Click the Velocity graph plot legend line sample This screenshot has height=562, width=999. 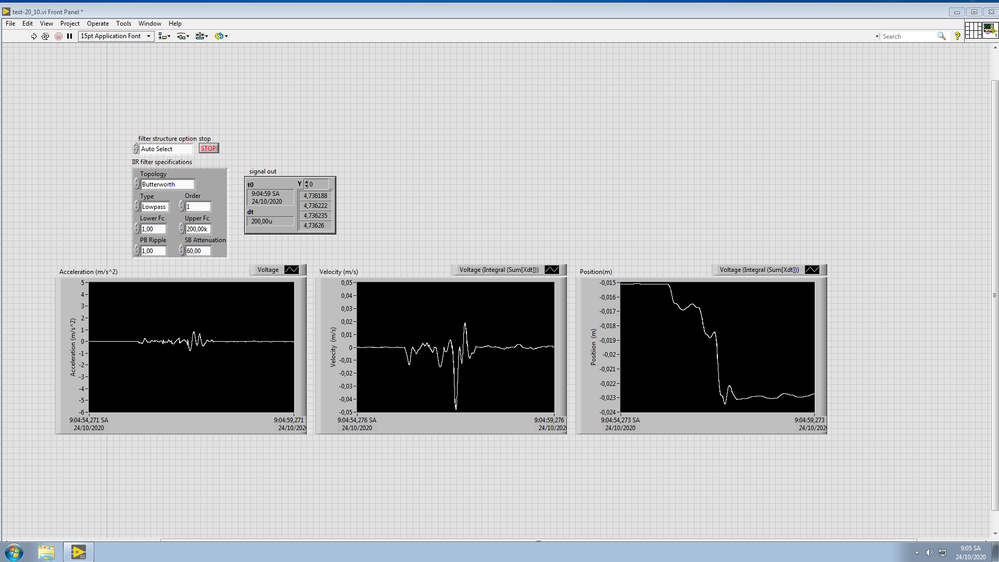[x=552, y=270]
